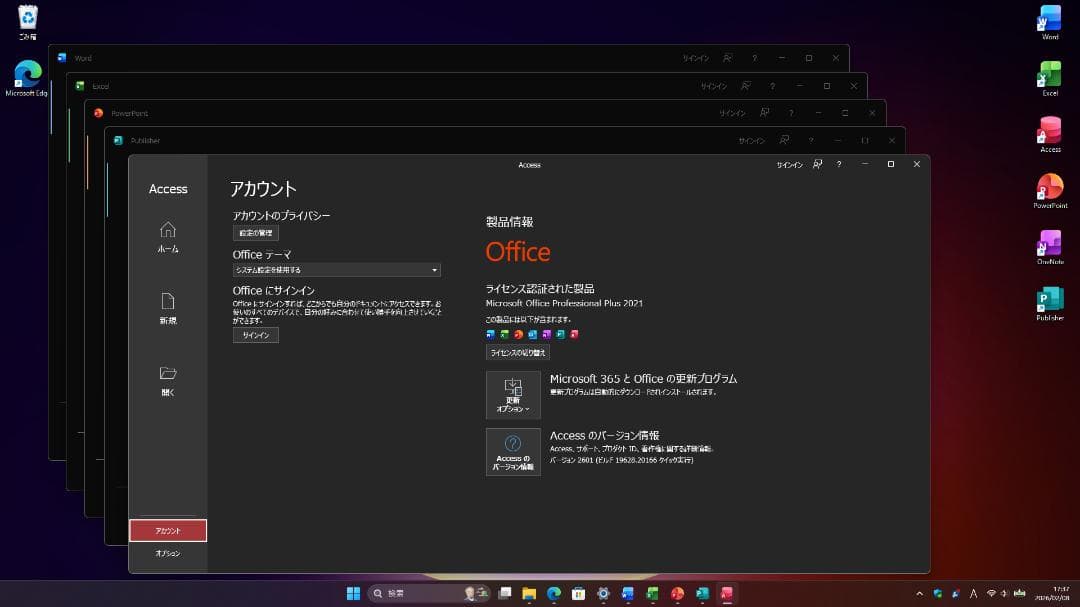Switch to the アカウント section
The image size is (1080, 607).
[x=167, y=530]
